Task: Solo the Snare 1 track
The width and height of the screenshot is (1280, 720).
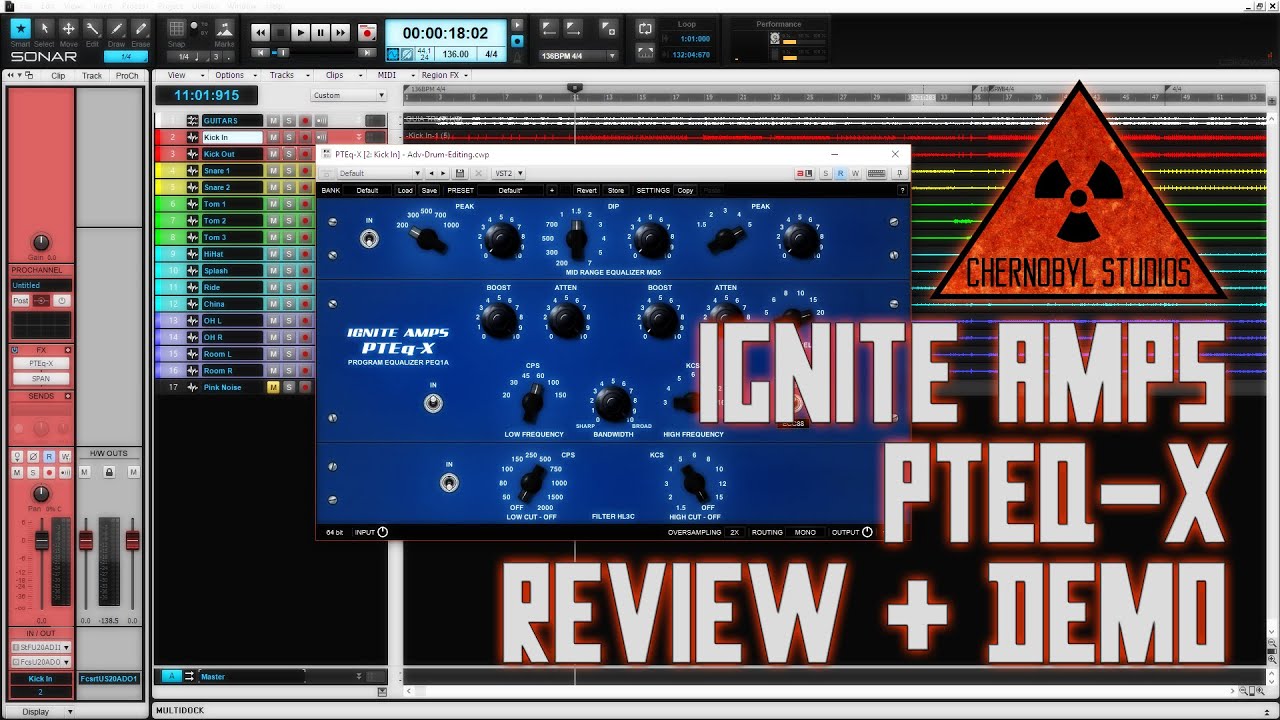Action: pos(289,171)
